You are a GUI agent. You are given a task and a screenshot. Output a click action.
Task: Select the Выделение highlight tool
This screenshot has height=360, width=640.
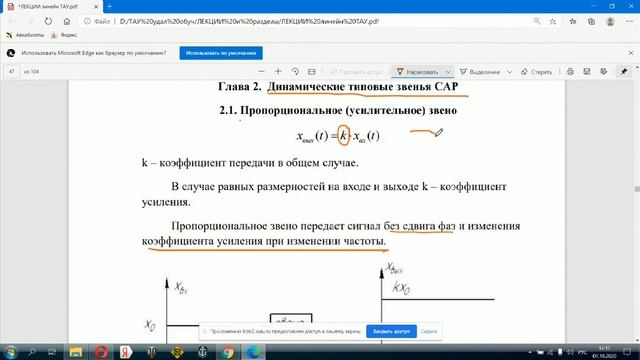click(x=480, y=72)
